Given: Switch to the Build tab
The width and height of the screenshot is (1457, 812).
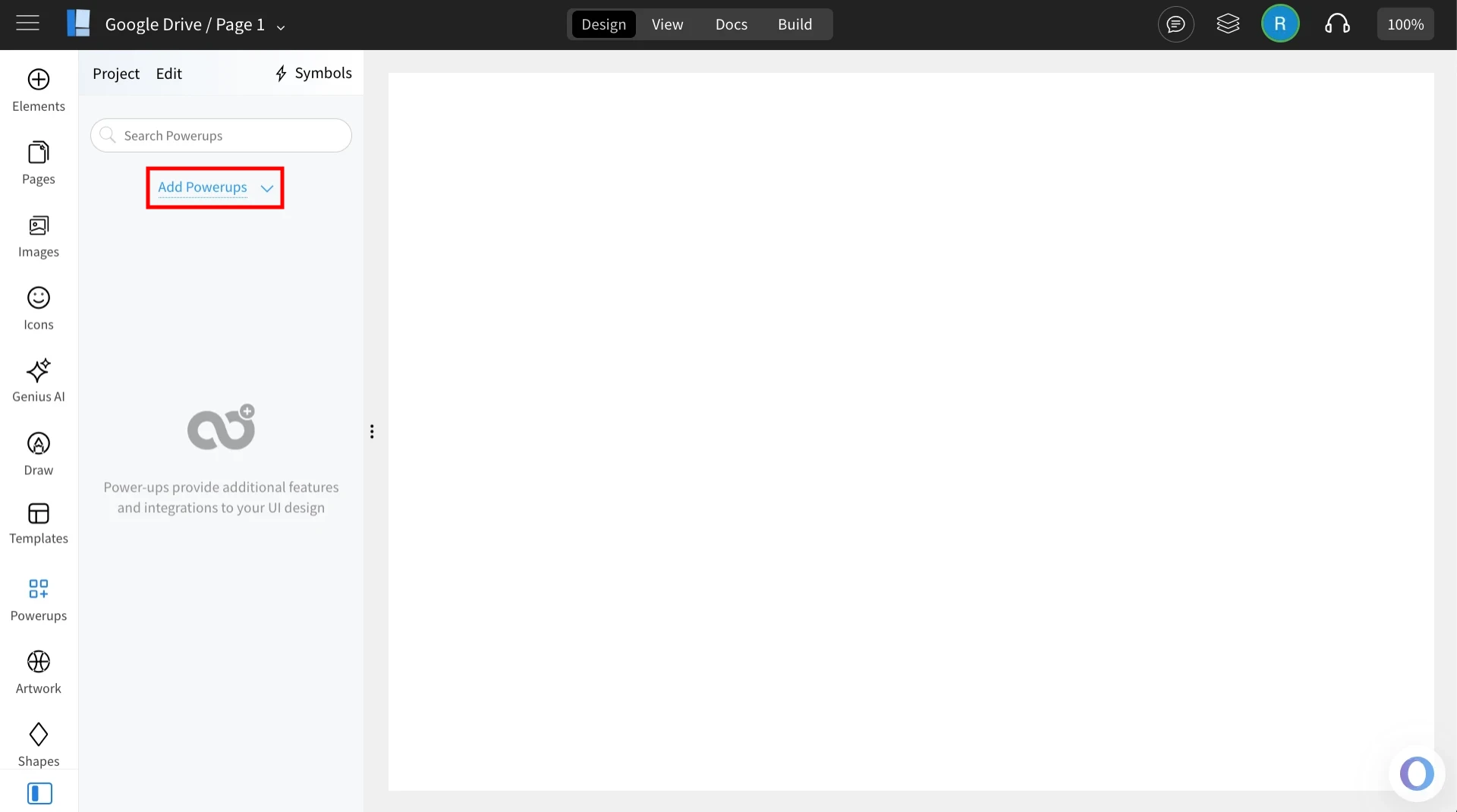Looking at the screenshot, I should click(795, 24).
